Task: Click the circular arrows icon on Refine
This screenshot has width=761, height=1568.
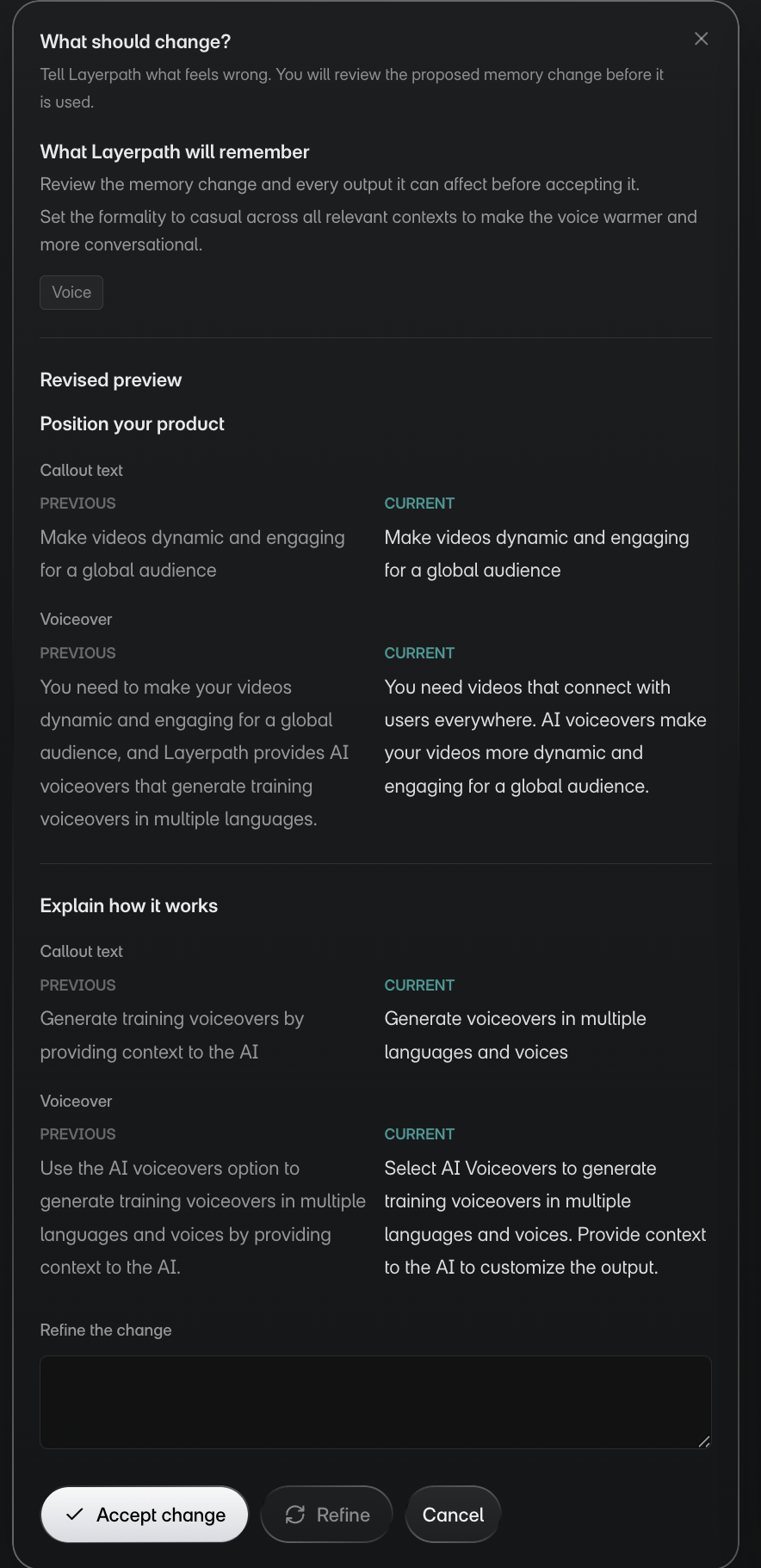Action: (295, 1515)
